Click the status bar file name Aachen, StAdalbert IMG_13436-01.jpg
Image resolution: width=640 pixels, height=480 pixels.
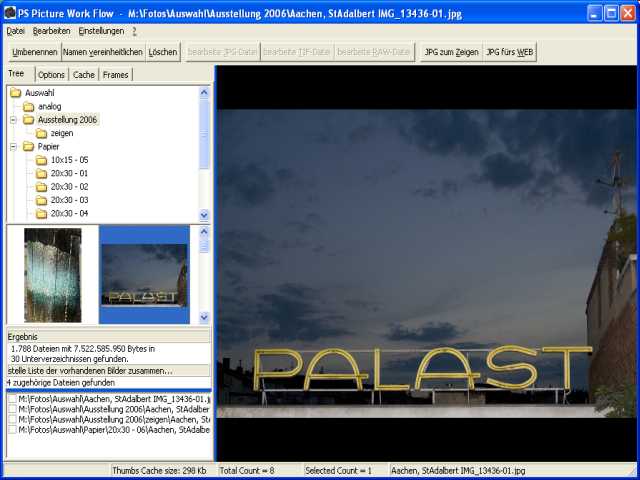(458, 471)
